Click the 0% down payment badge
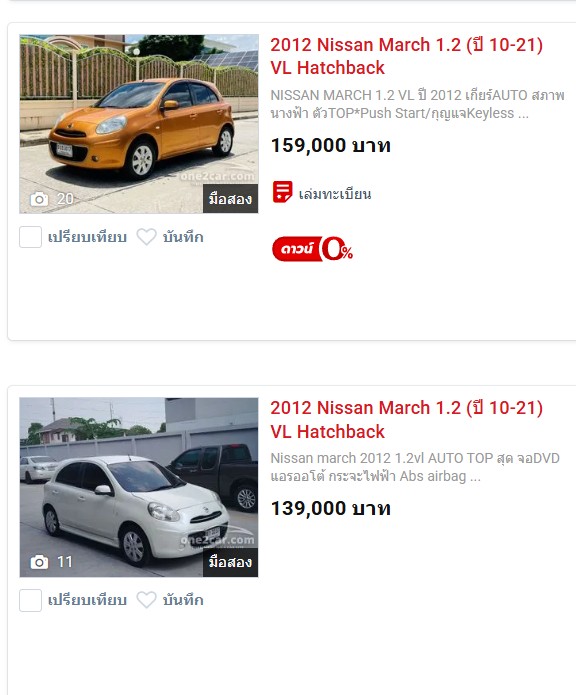The width and height of the screenshot is (576, 695). click(312, 249)
